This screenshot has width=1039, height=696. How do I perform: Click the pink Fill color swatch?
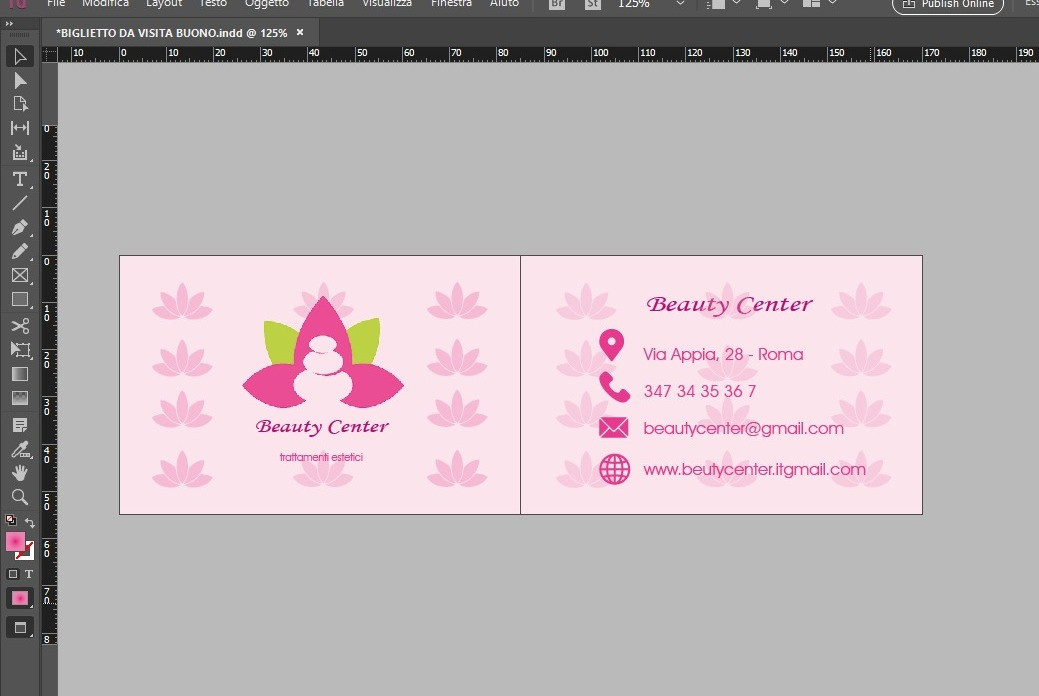tap(15, 542)
